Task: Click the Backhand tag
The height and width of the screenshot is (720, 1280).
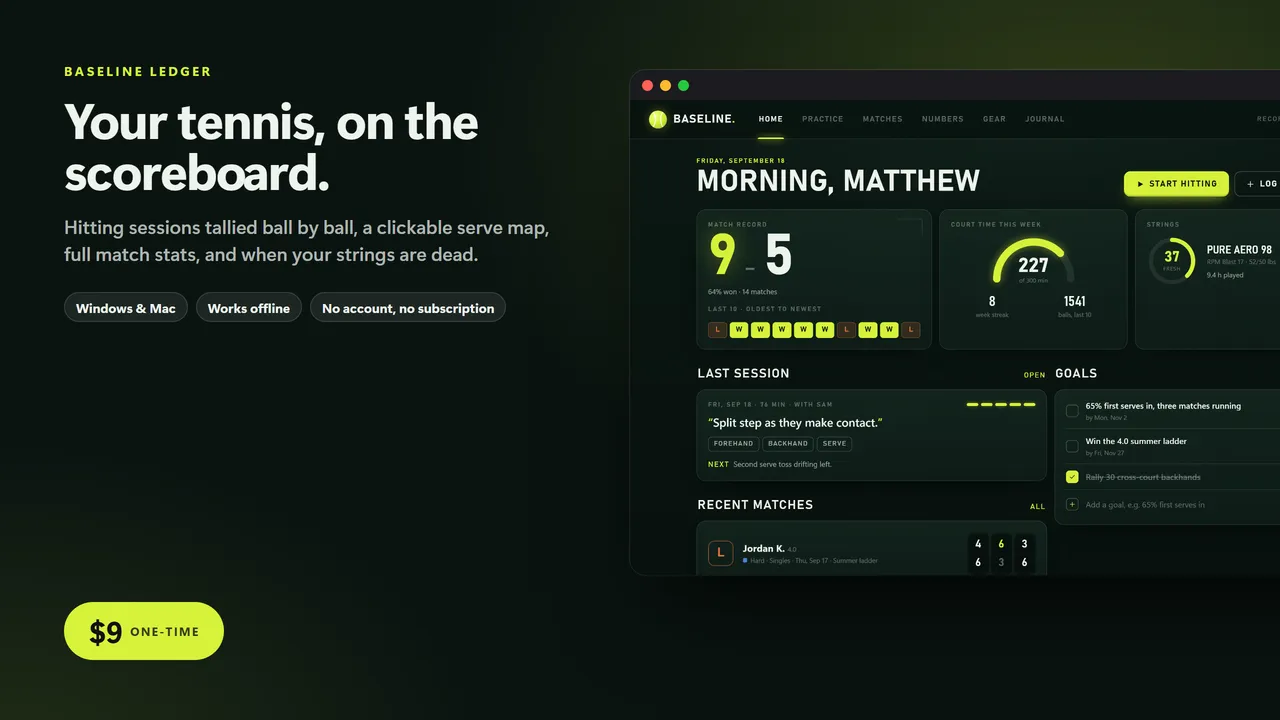Action: point(788,444)
